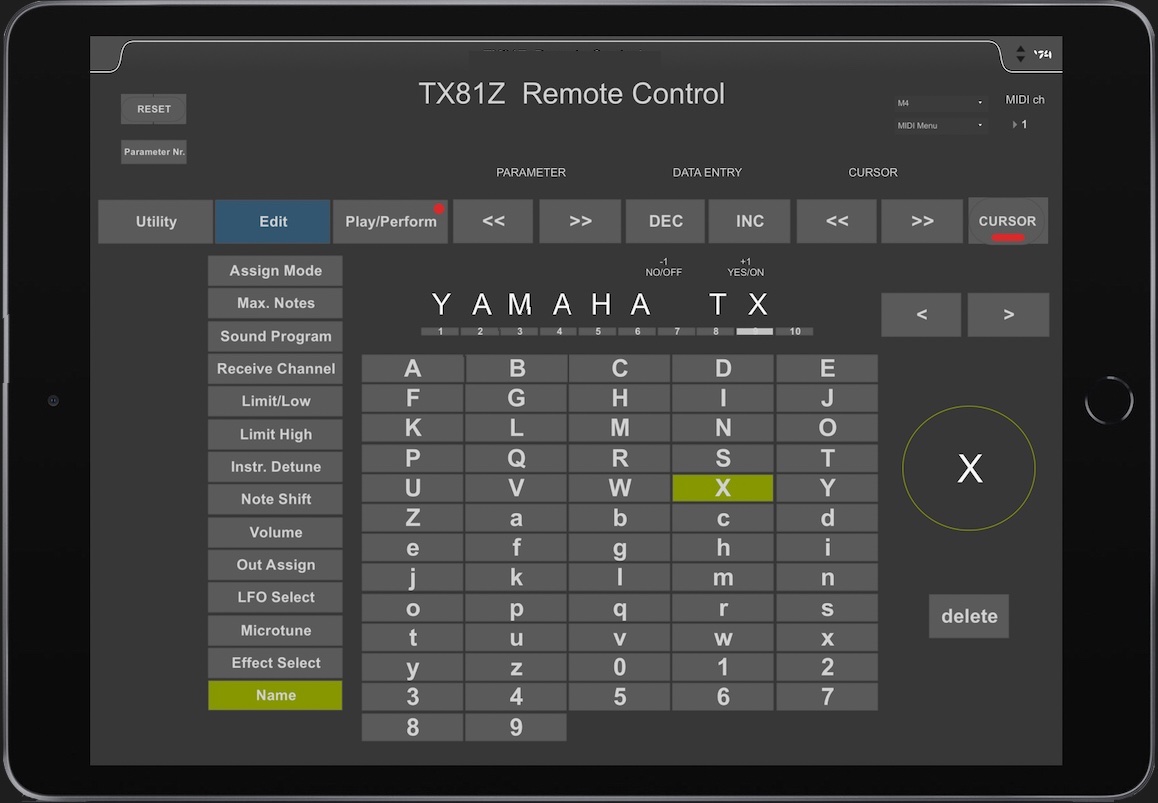Tap the large circular X character display
The image size is (1158, 803).
(969, 468)
